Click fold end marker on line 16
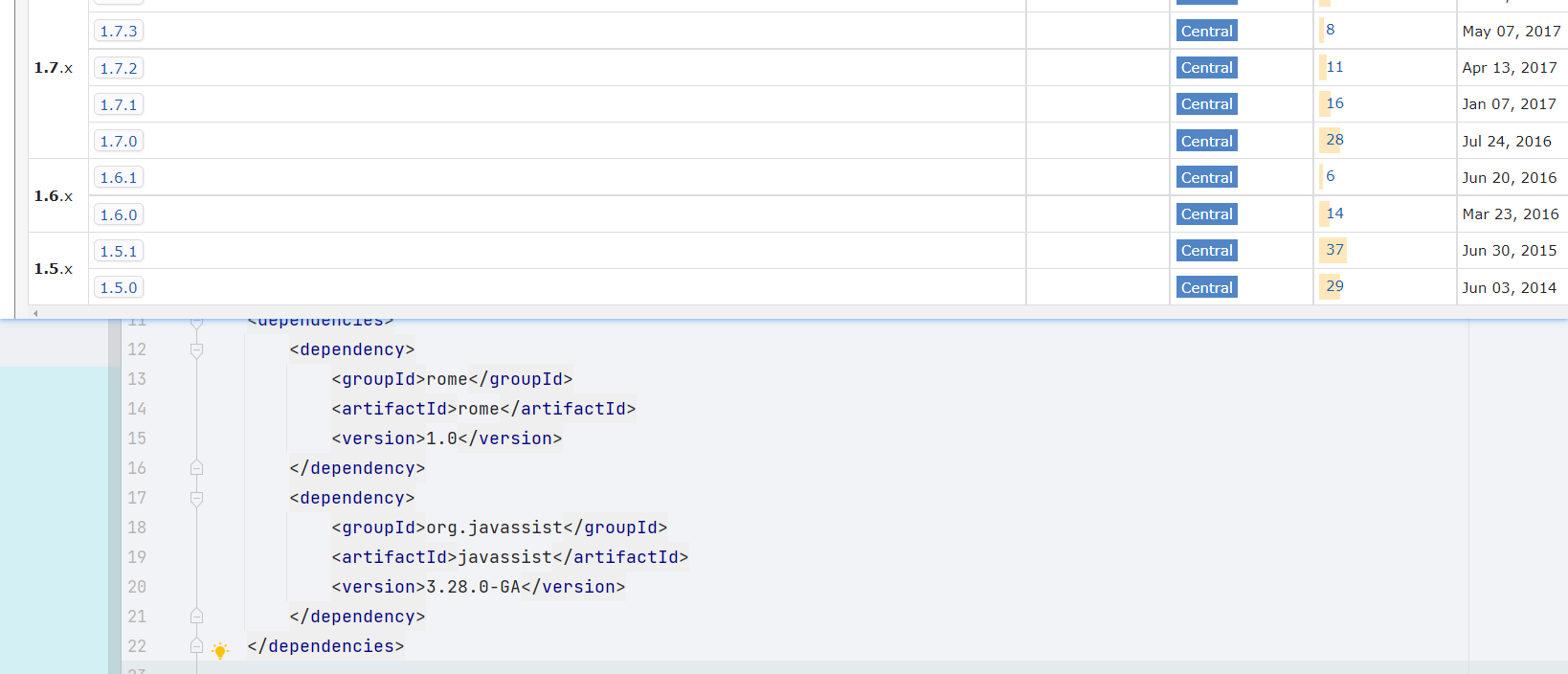 [x=196, y=468]
